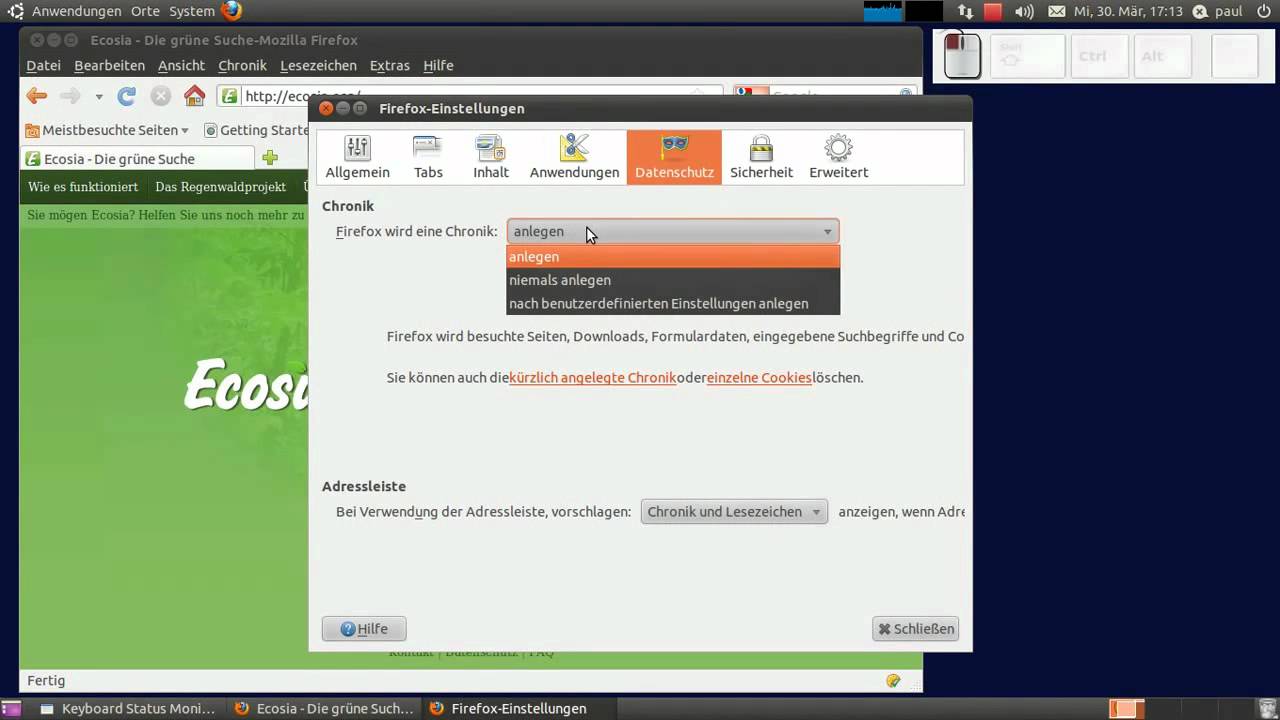This screenshot has width=1280, height=720.
Task: Close the dialog with the Schließen button
Action: pyautogui.click(x=916, y=629)
